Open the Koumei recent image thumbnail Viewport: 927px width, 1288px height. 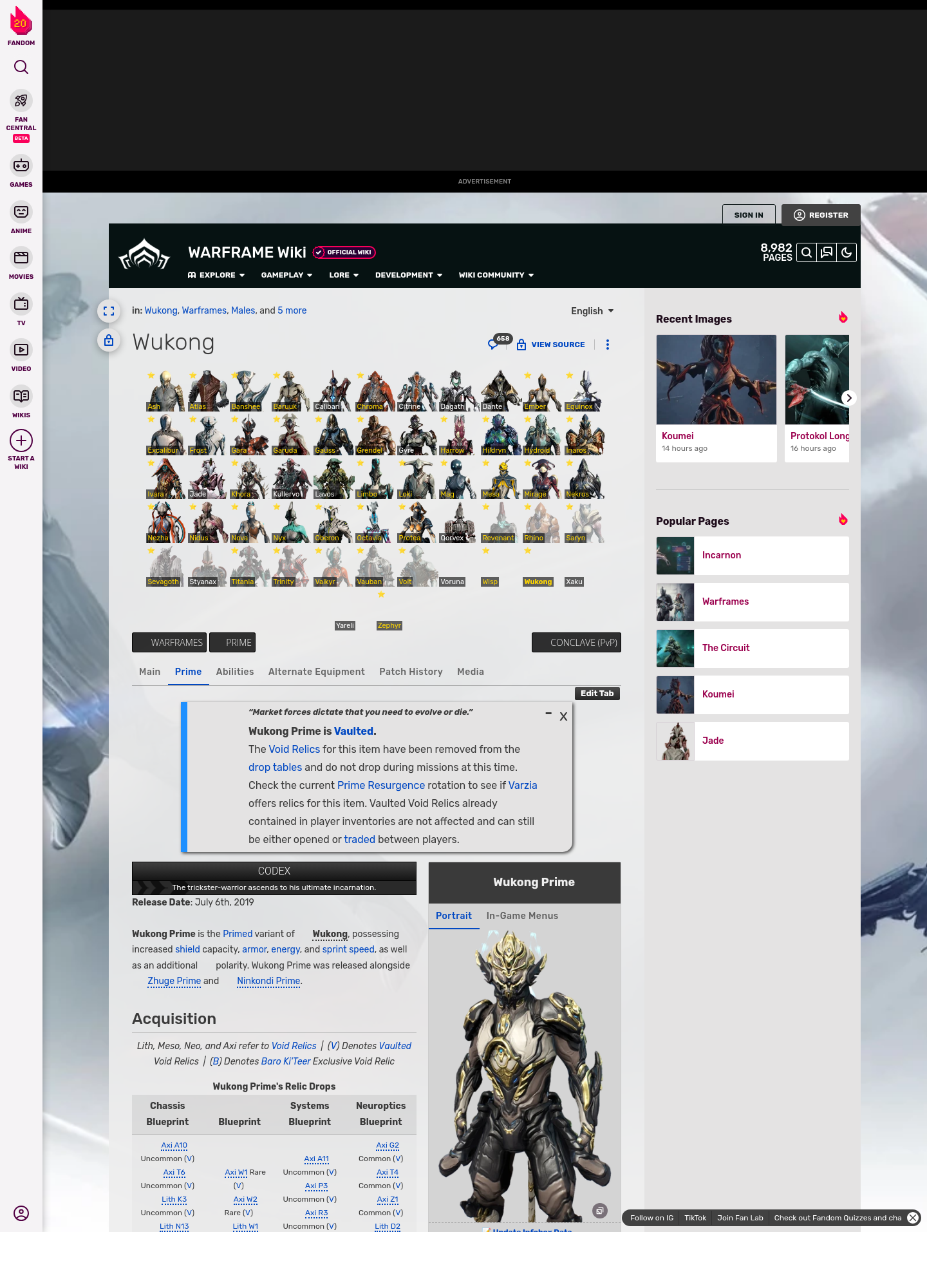(716, 380)
